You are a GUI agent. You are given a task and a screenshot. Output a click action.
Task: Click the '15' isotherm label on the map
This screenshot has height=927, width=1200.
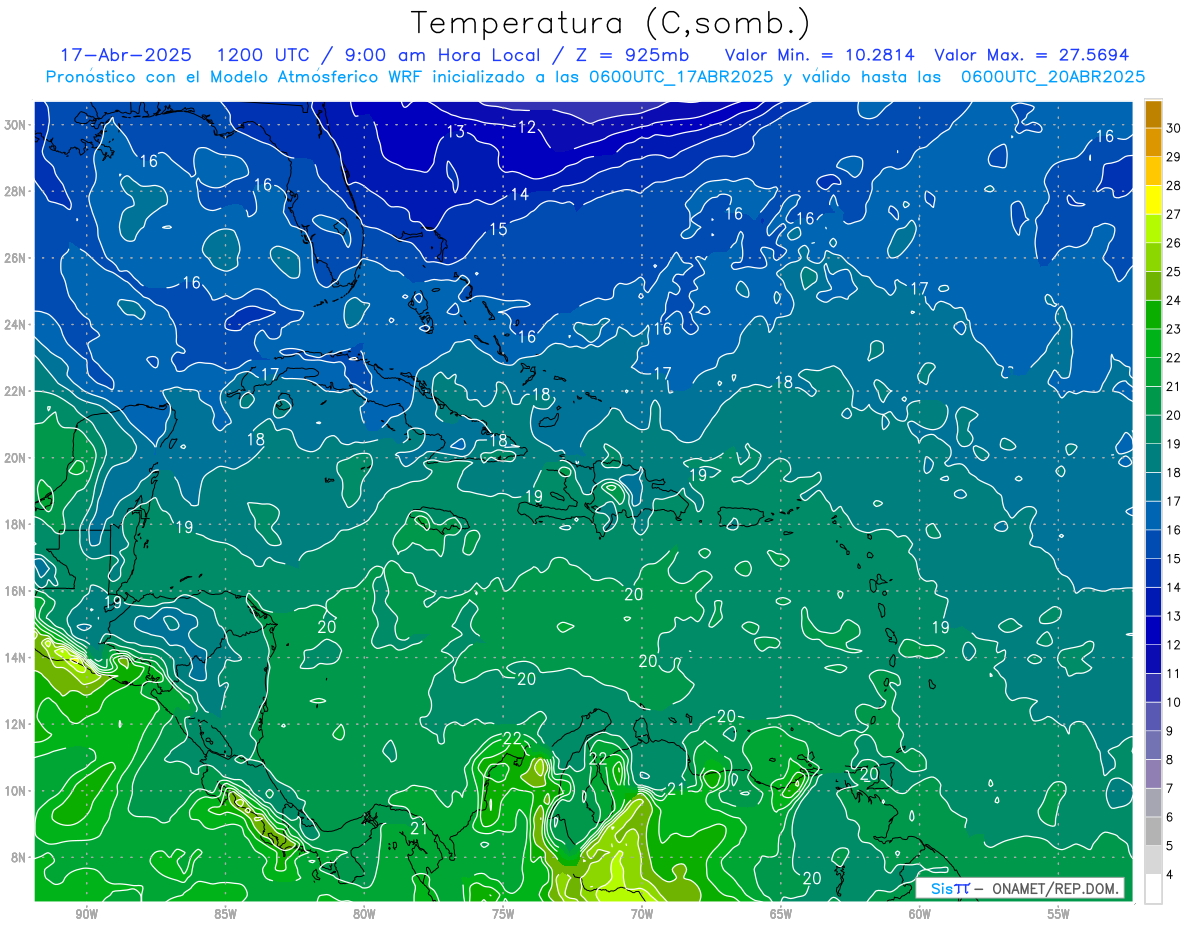tap(497, 229)
